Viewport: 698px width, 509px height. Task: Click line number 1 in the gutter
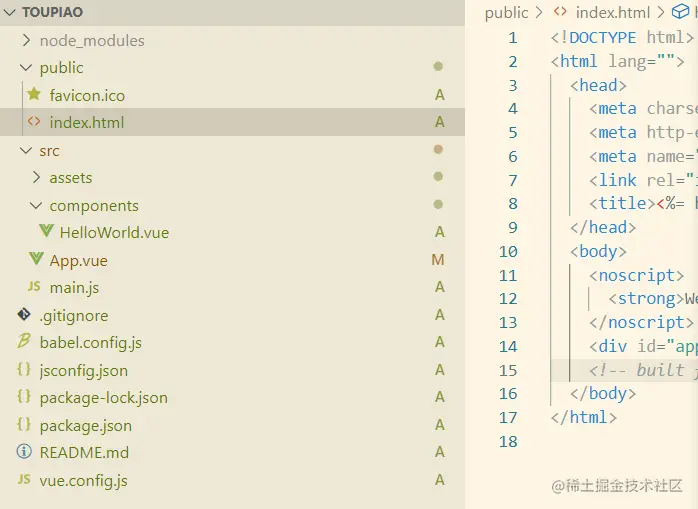tap(513, 37)
